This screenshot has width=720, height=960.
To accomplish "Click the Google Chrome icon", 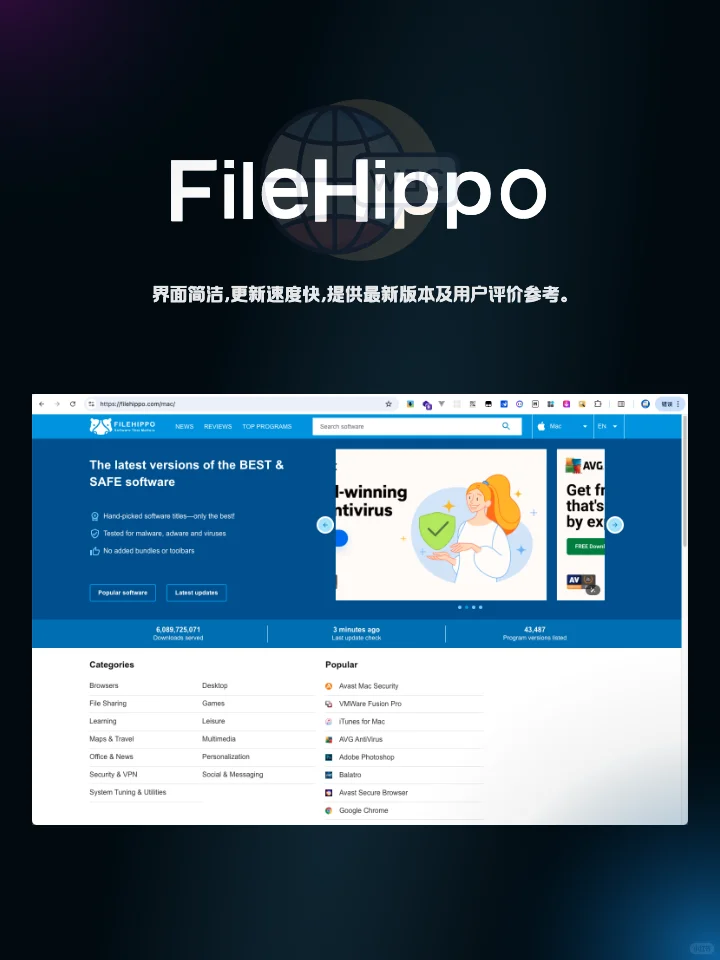I will (x=329, y=811).
